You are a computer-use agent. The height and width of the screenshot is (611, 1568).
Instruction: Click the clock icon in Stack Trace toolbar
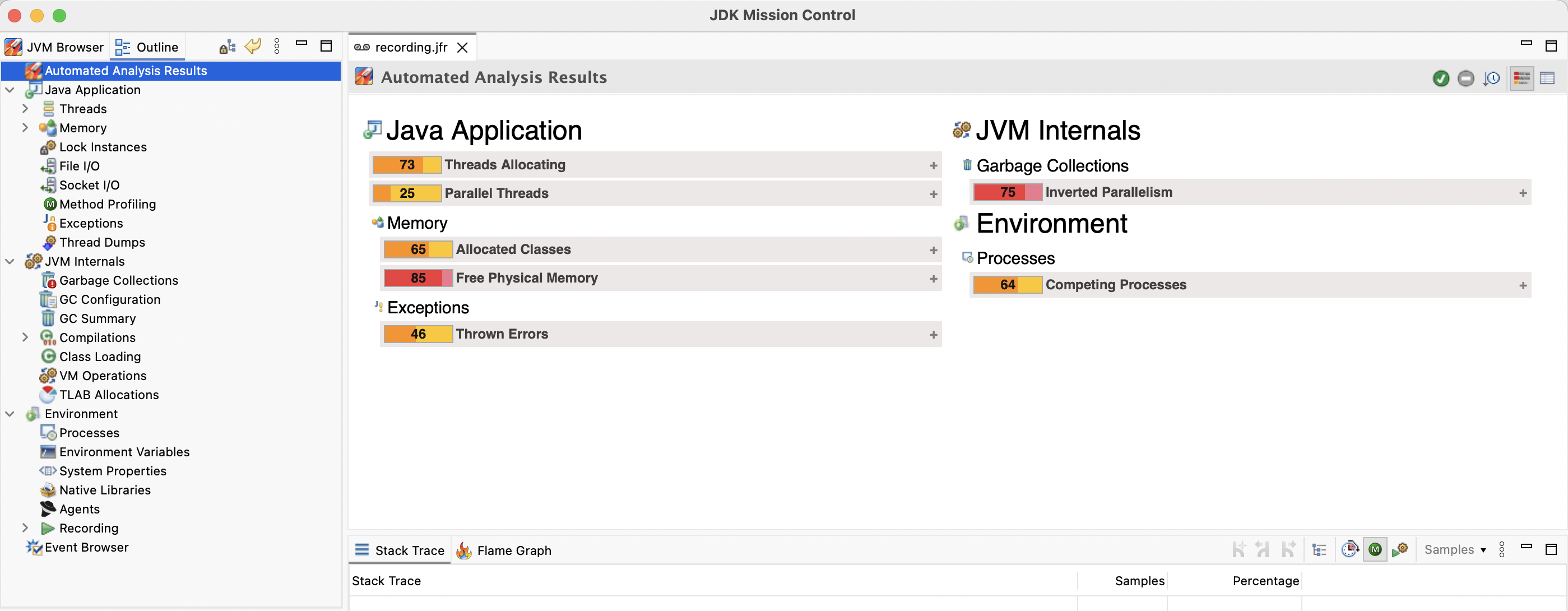click(1349, 550)
